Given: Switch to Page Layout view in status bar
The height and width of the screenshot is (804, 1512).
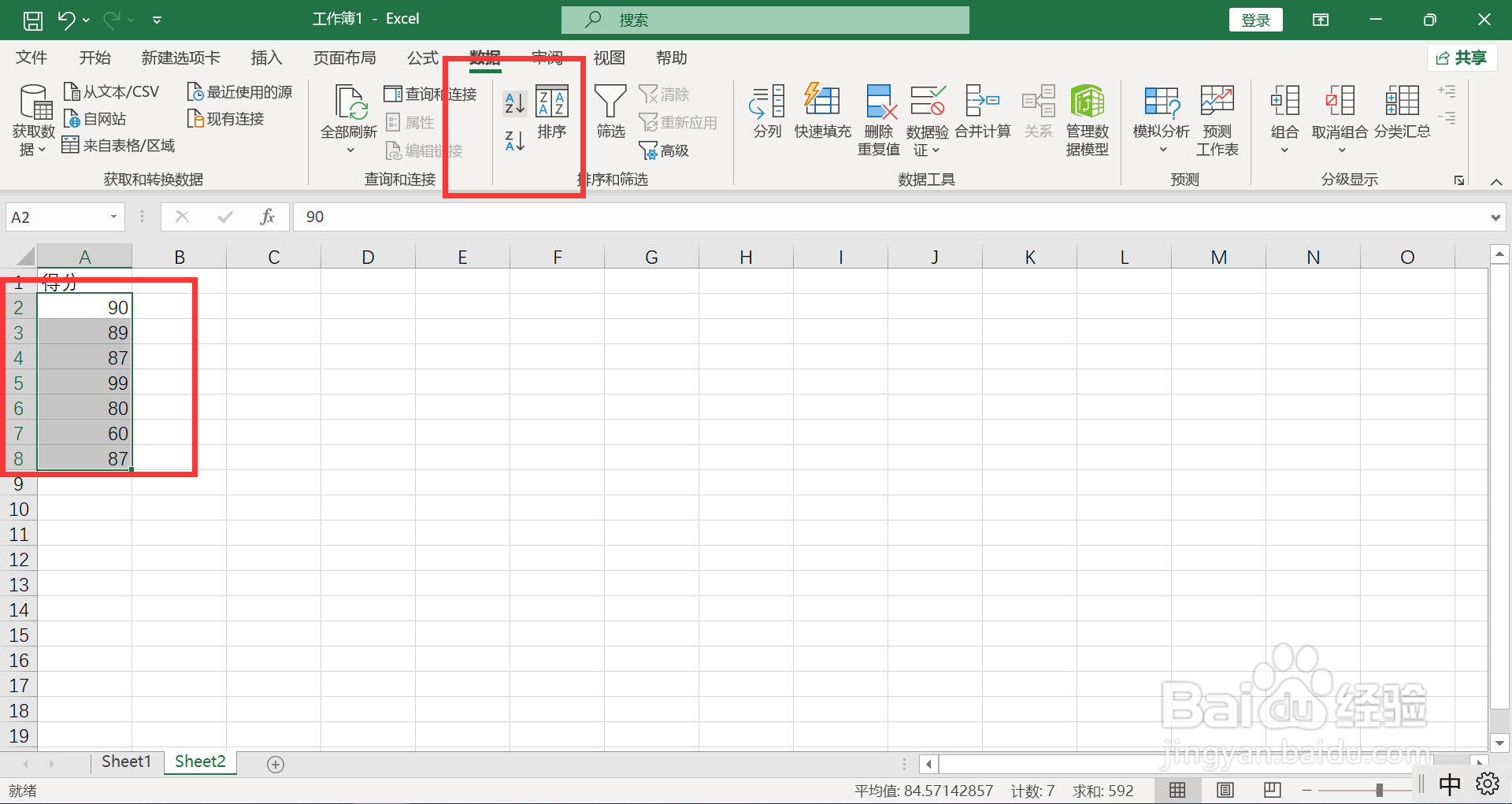Looking at the screenshot, I should pos(1225,790).
